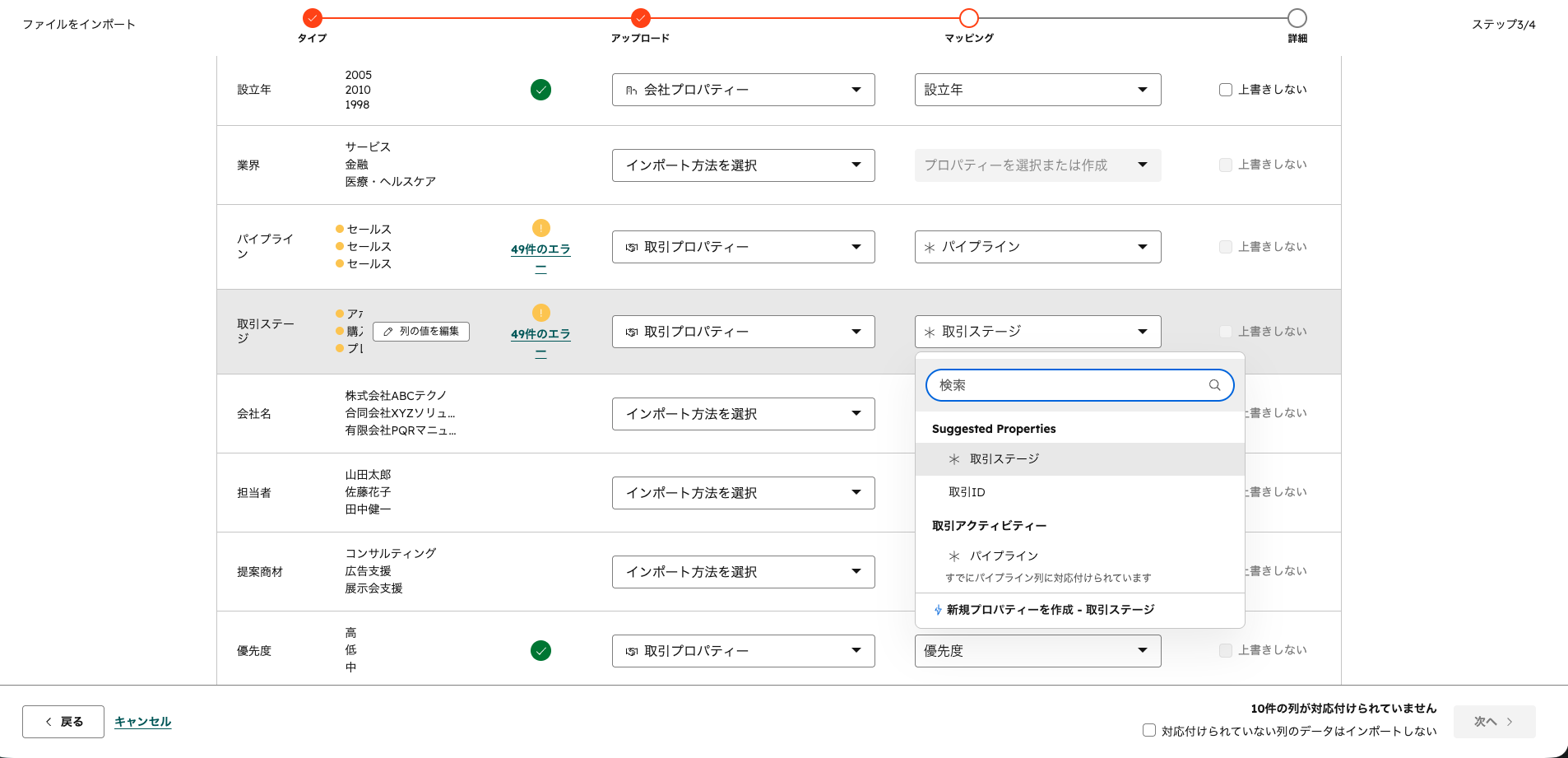Viewport: 1568px width, 758px height.
Task: Open the 設立年 property dropdown
Action: [x=1037, y=90]
